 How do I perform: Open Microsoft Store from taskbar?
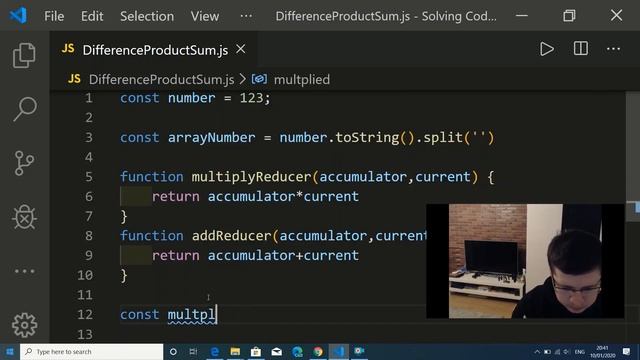point(256,351)
